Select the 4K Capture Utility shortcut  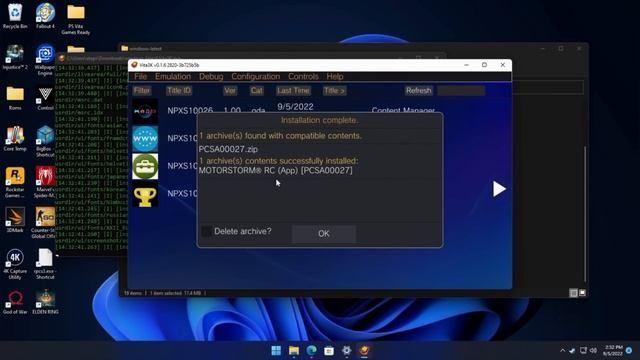(15, 264)
